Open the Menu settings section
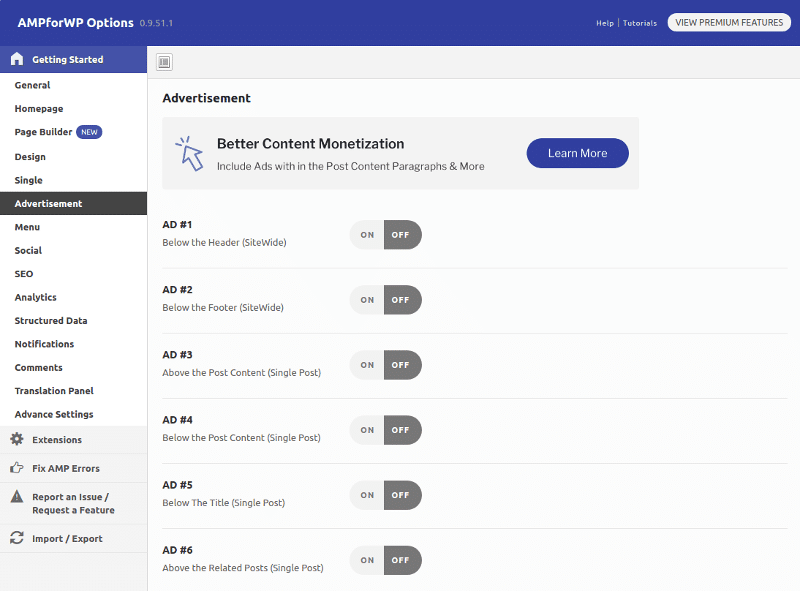Viewport: 800px width, 591px height. coord(73,227)
